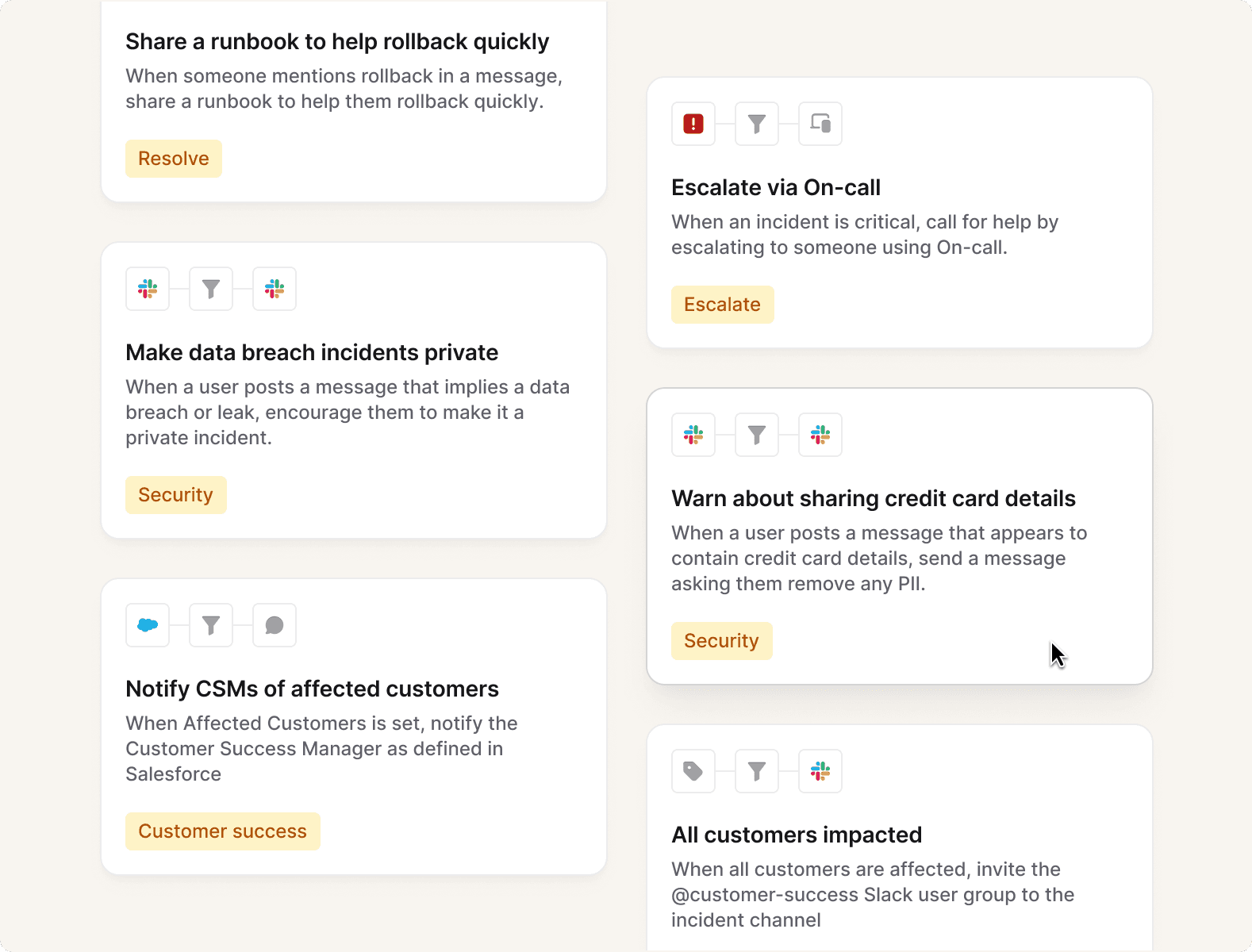Click the Slack icon on All customers impacted card
The width and height of the screenshot is (1252, 952).
point(820,771)
